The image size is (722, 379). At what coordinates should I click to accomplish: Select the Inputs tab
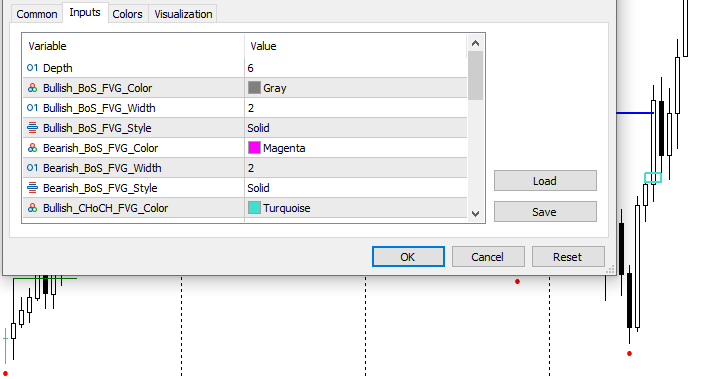pos(85,12)
